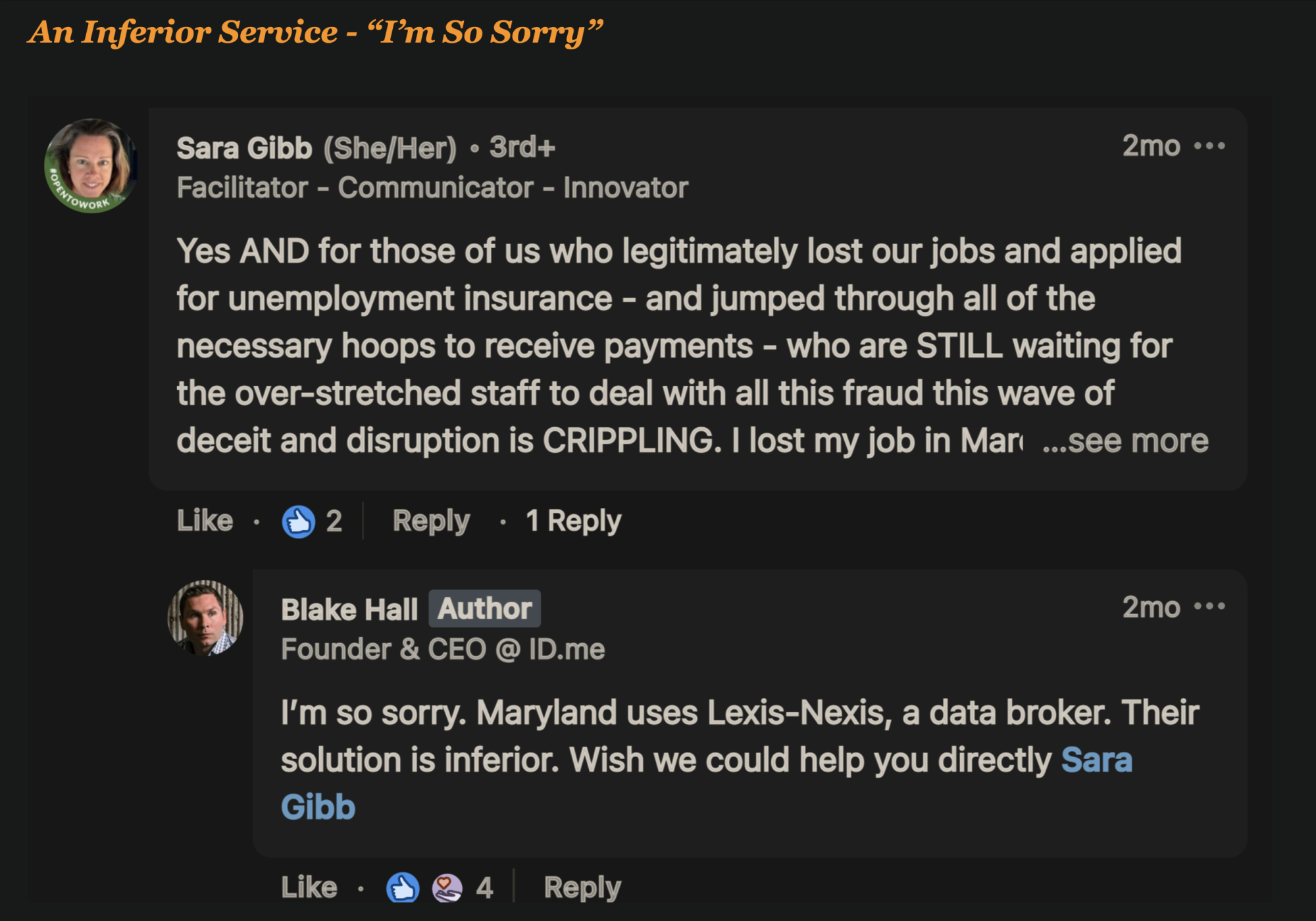
Task: Expand the "1 Reply" thread
Action: click(573, 521)
